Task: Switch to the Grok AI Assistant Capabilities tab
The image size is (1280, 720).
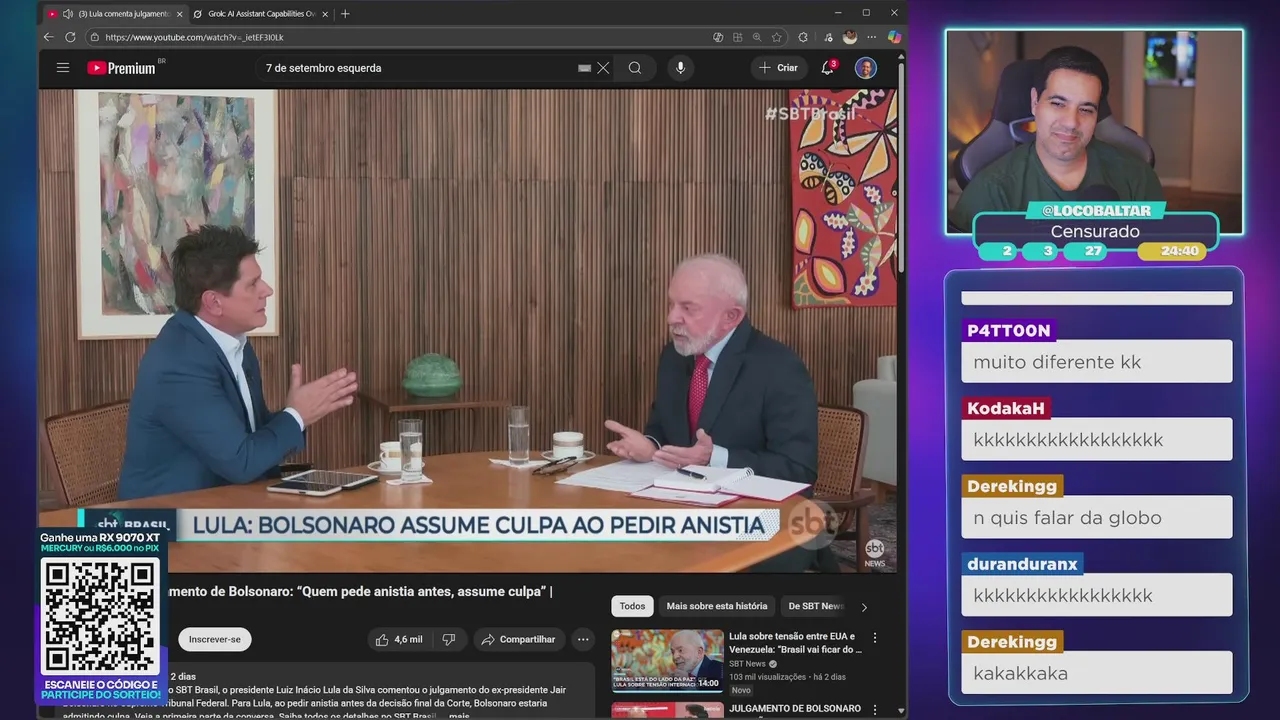Action: pos(262,14)
